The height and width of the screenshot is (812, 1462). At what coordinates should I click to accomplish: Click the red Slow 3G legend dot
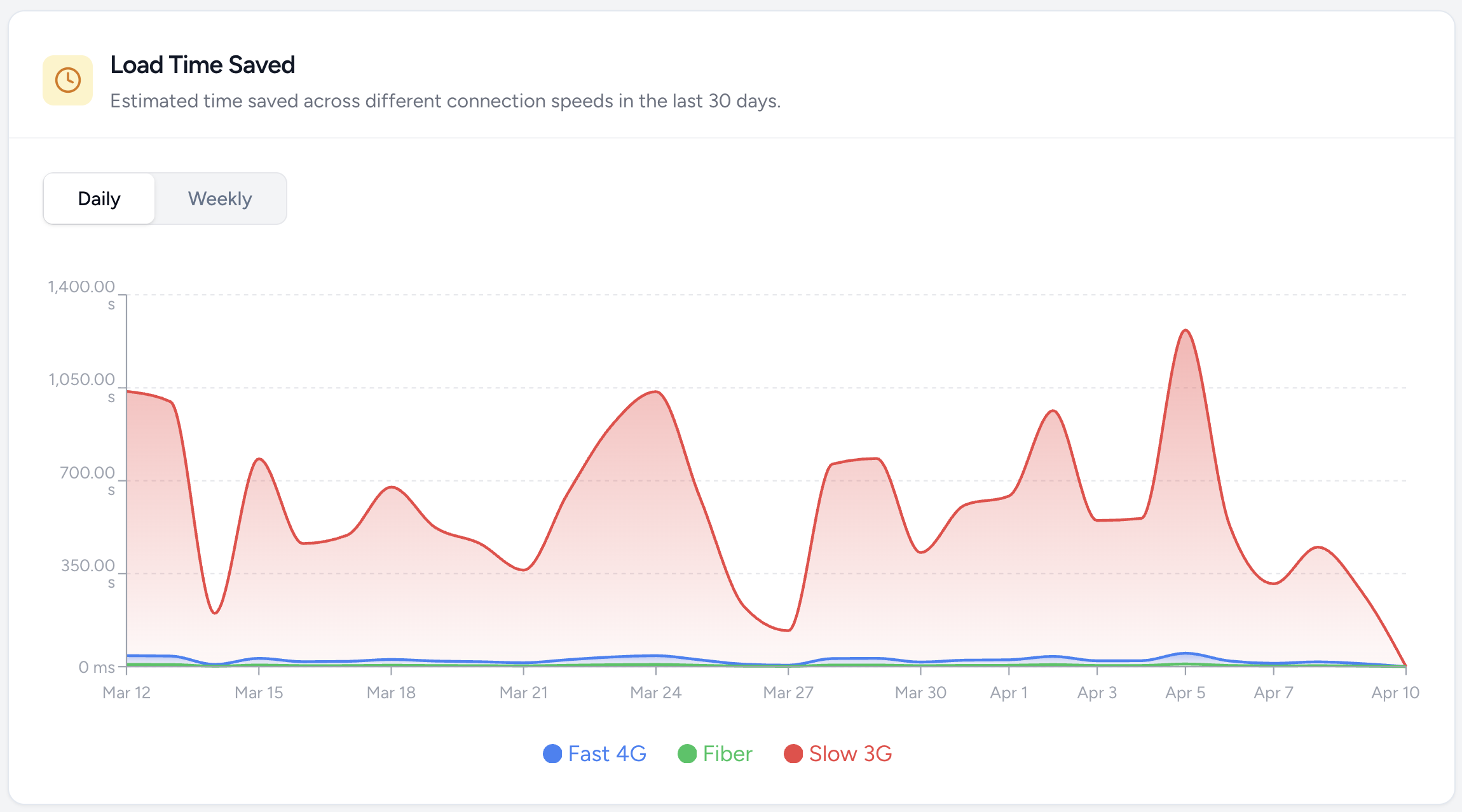point(793,754)
